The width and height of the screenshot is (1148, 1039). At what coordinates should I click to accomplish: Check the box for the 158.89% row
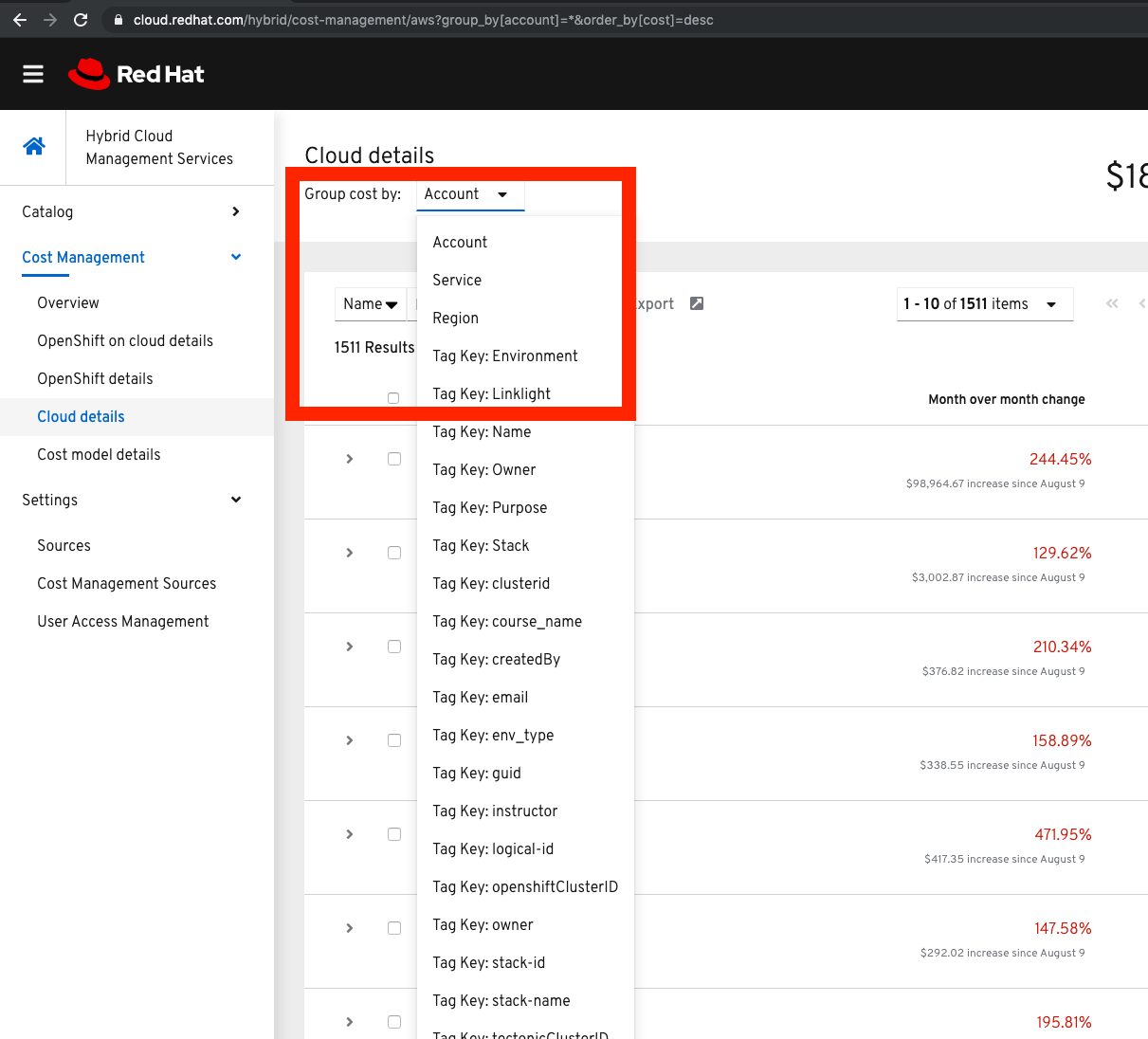[x=394, y=740]
